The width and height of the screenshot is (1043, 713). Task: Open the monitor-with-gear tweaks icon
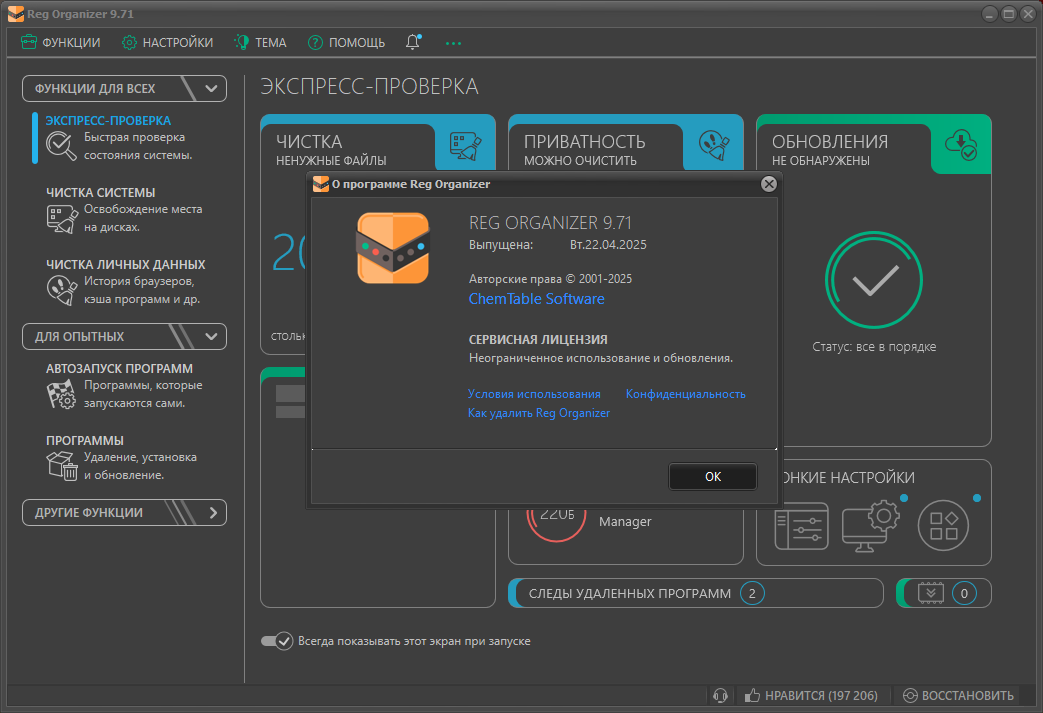871,527
